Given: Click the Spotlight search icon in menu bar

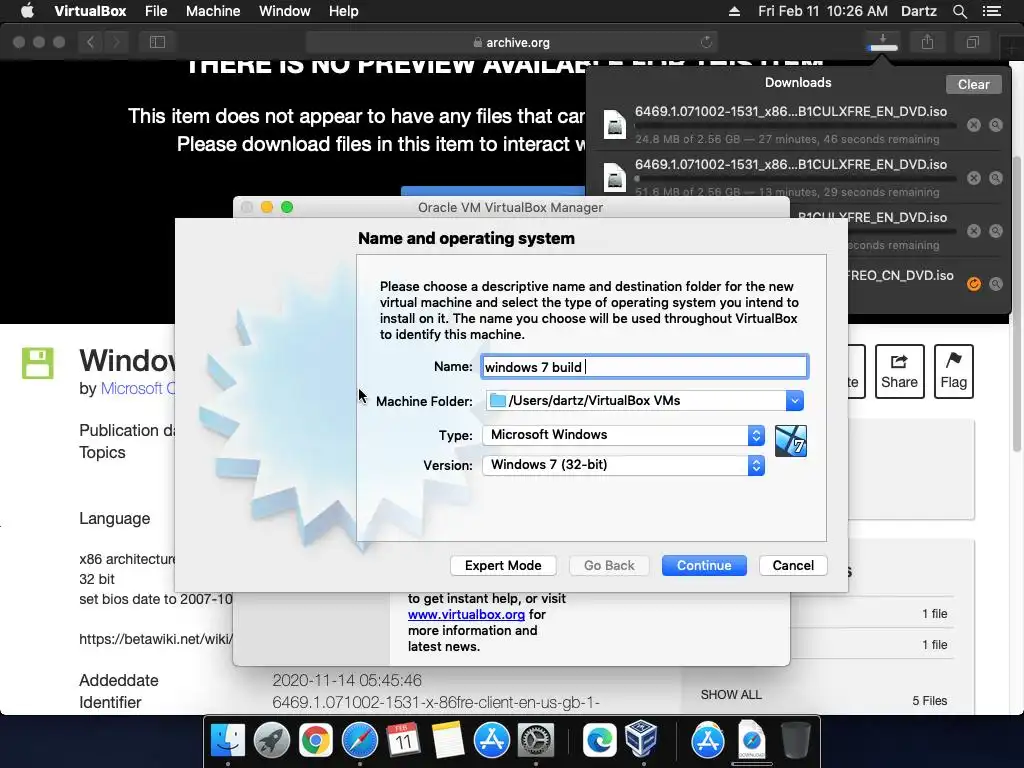Looking at the screenshot, I should [x=959, y=11].
